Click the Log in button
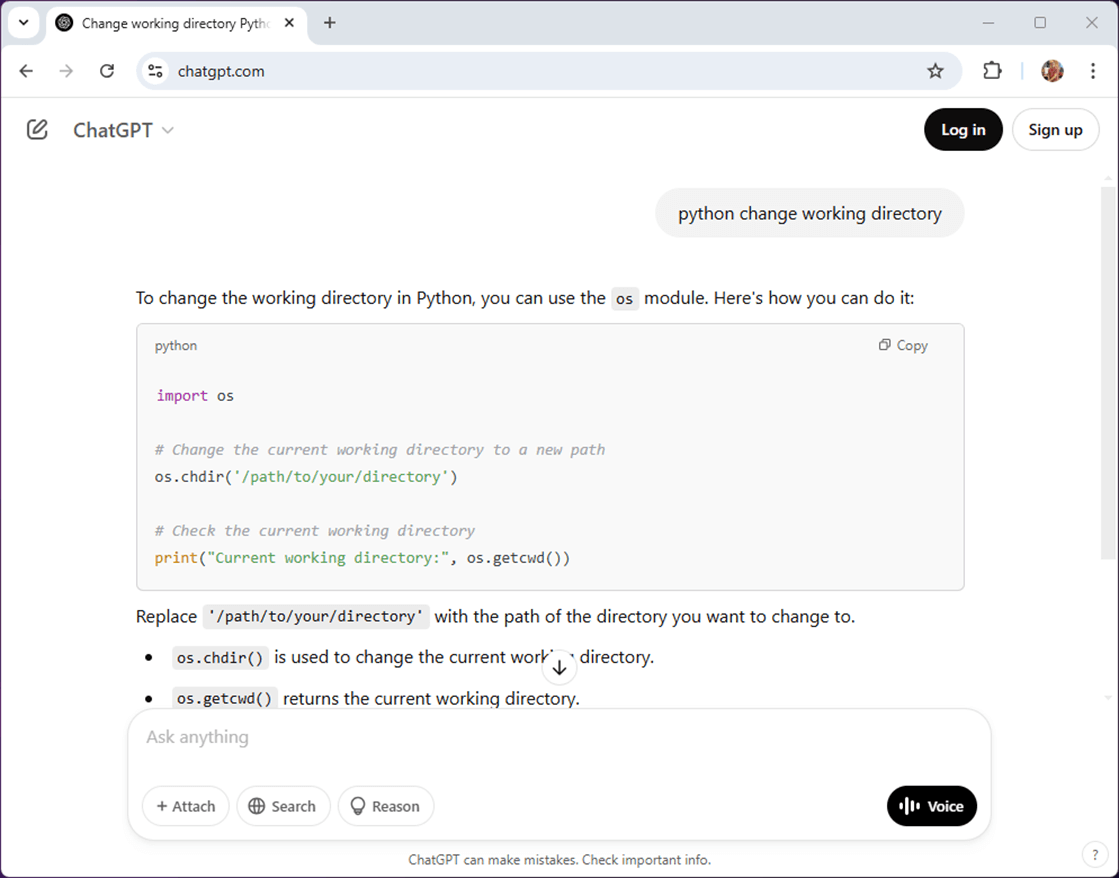1119x878 pixels. (962, 130)
